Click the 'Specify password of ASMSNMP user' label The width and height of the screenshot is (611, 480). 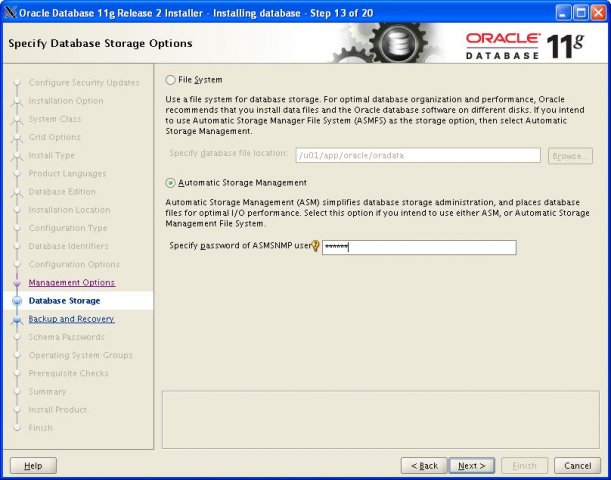click(240, 246)
